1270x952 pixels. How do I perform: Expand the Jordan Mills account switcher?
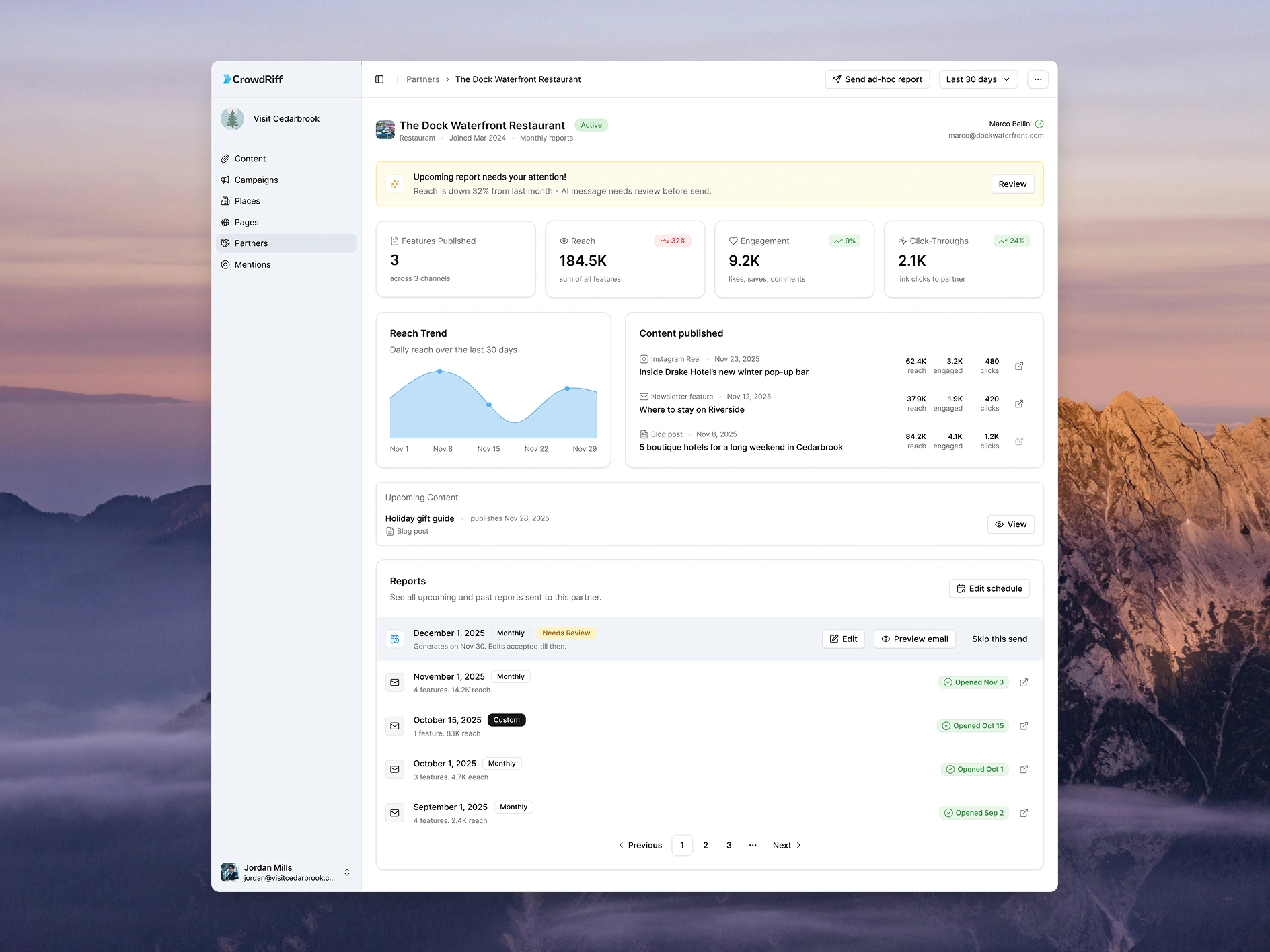[347, 873]
